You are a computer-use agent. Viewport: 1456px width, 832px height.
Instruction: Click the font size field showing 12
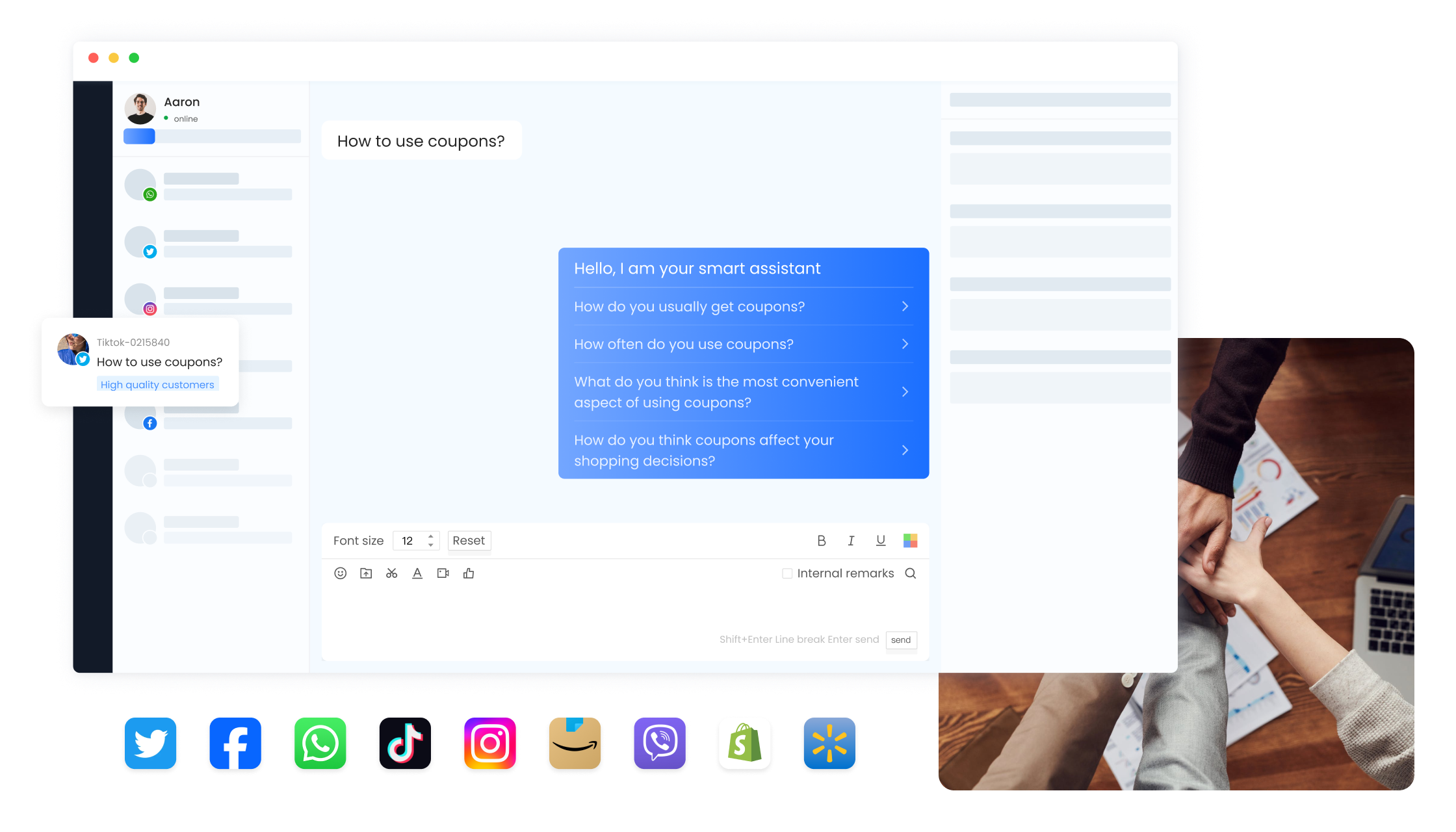pos(416,541)
